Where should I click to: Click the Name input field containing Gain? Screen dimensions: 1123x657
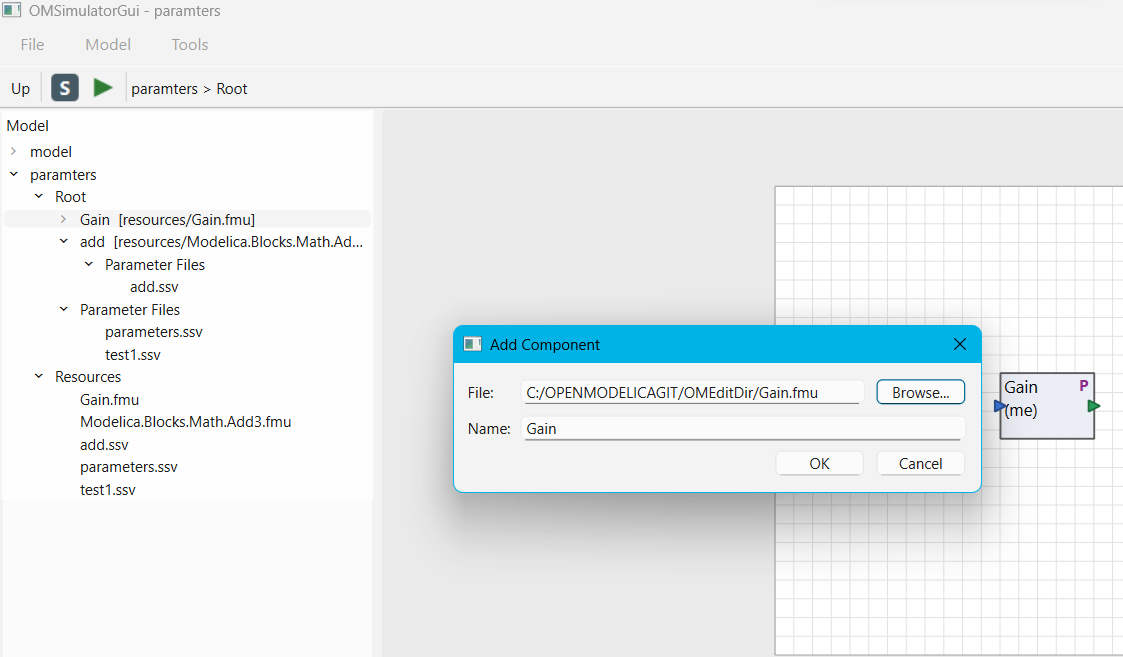click(743, 428)
